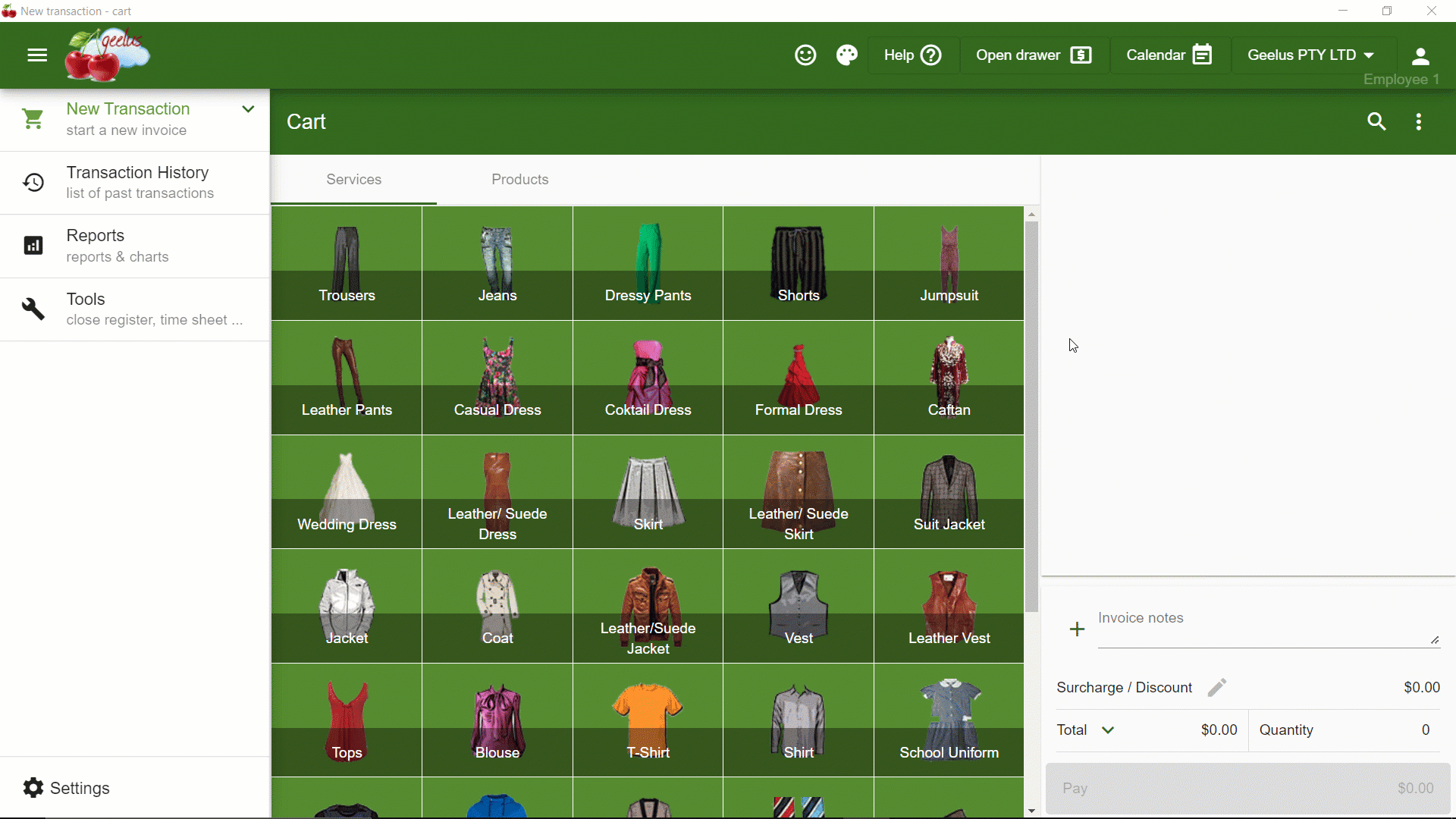
Task: Open Settings gear in sidebar
Action: [x=33, y=788]
